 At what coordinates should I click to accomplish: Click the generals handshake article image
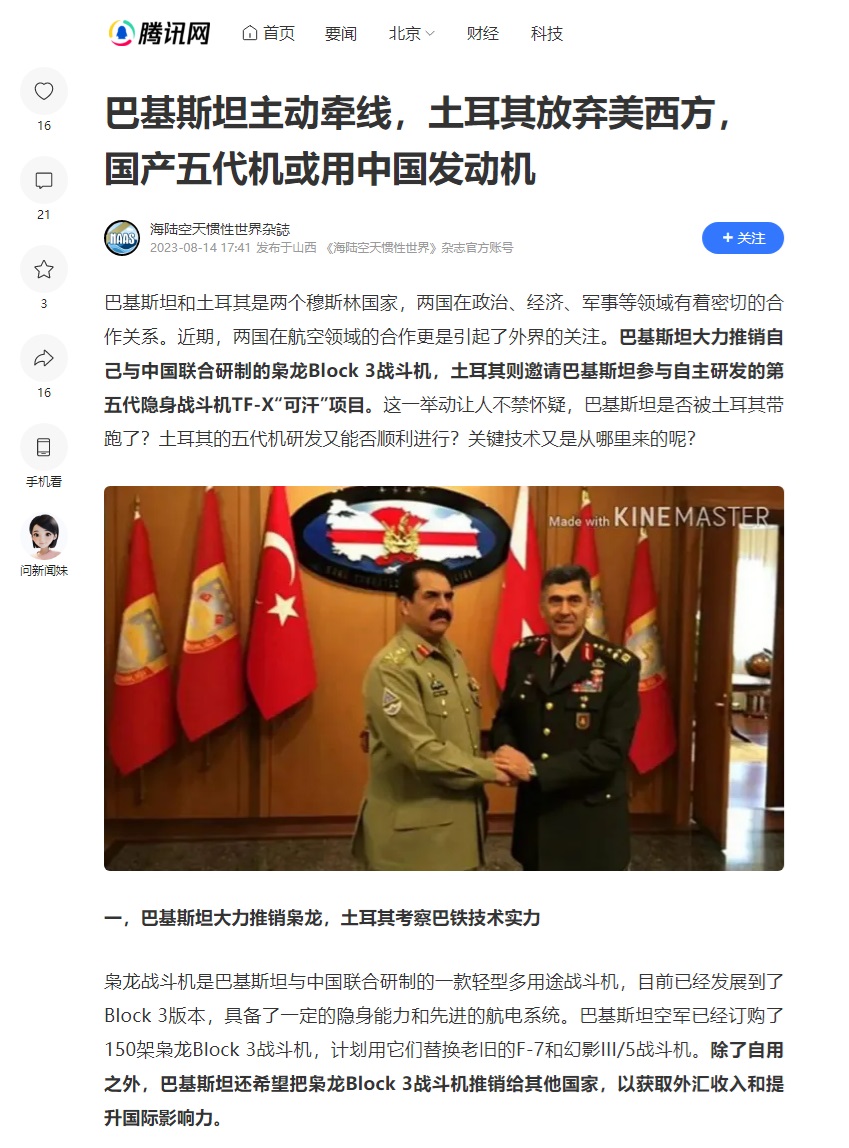pos(444,678)
